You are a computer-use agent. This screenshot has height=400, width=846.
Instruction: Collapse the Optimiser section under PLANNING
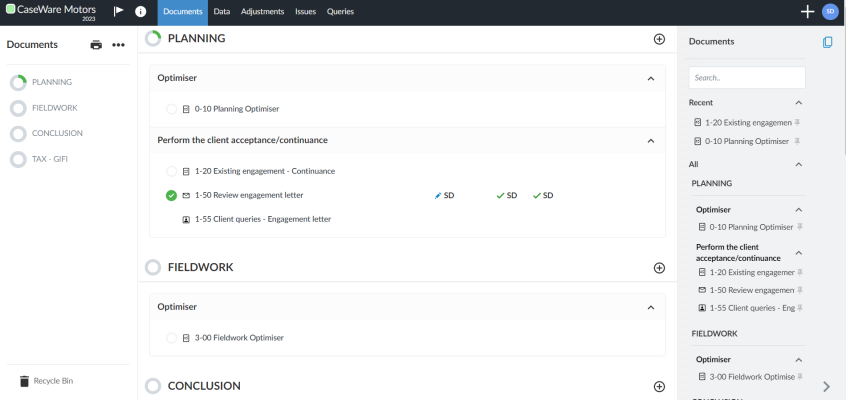pyautogui.click(x=650, y=78)
